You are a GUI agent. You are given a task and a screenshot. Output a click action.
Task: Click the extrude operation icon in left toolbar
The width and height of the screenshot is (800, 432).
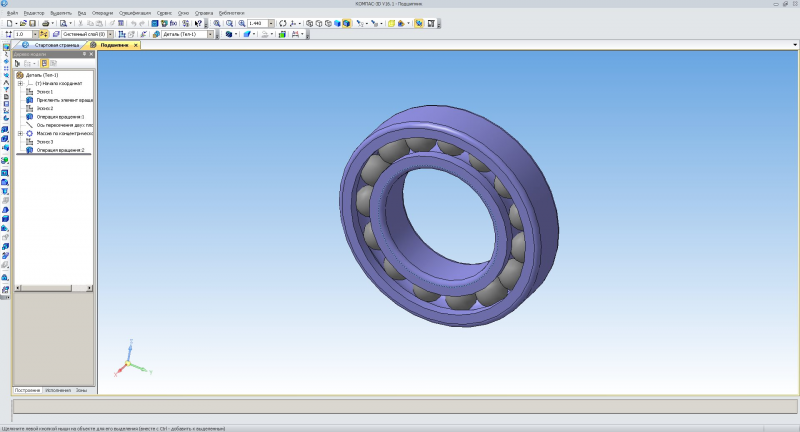coord(5,130)
